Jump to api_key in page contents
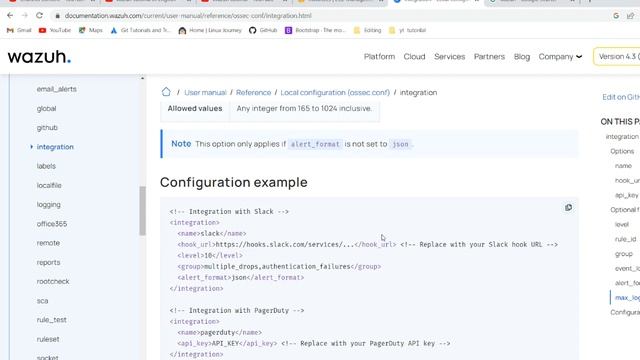The image size is (640, 360). (x=627, y=195)
